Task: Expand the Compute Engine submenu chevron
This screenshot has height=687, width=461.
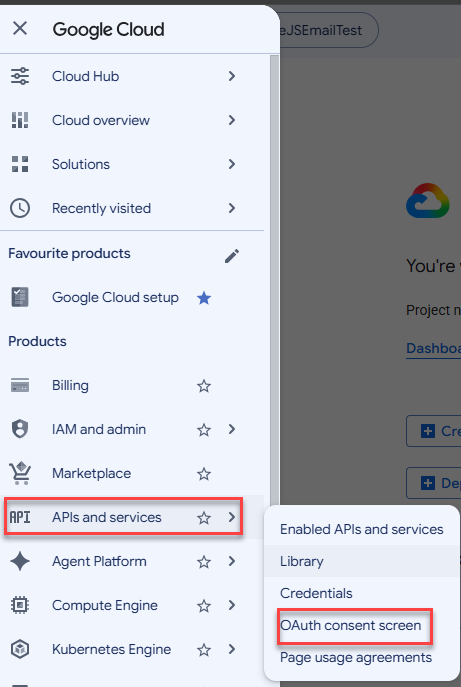Action: pos(232,606)
